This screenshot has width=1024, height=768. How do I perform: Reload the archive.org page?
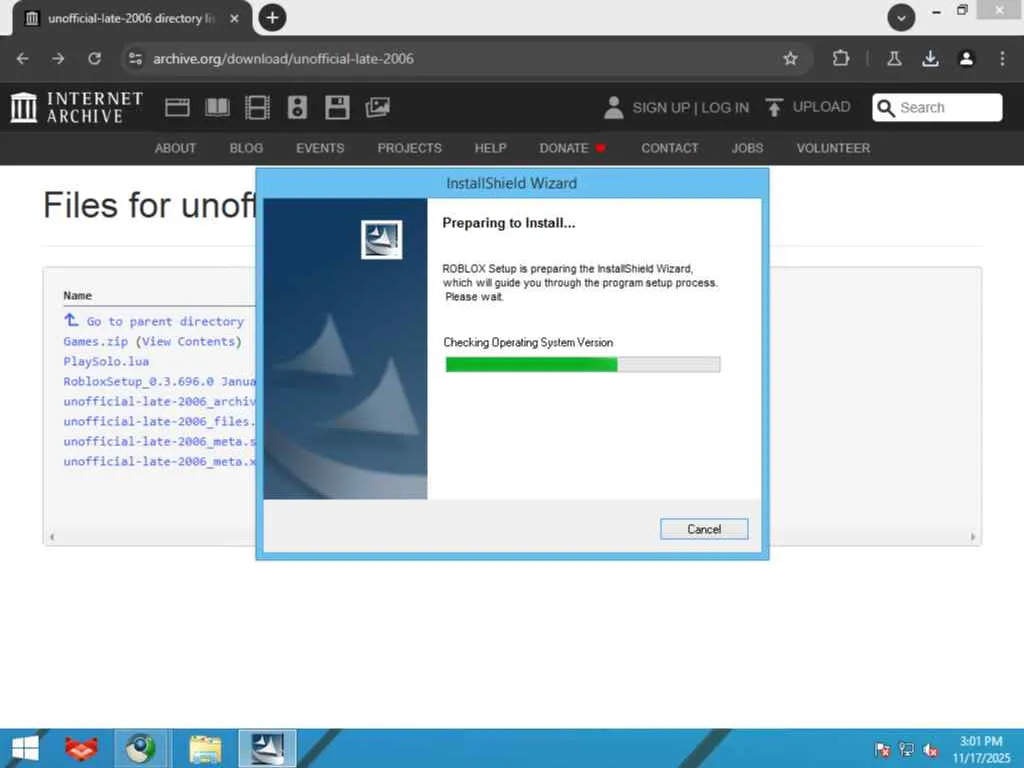[94, 59]
